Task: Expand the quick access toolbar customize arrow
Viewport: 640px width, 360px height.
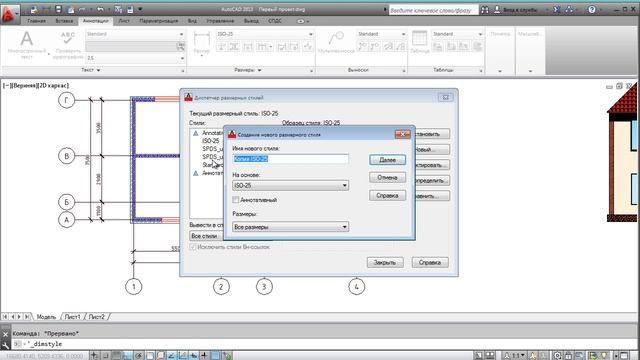Action: (x=140, y=9)
